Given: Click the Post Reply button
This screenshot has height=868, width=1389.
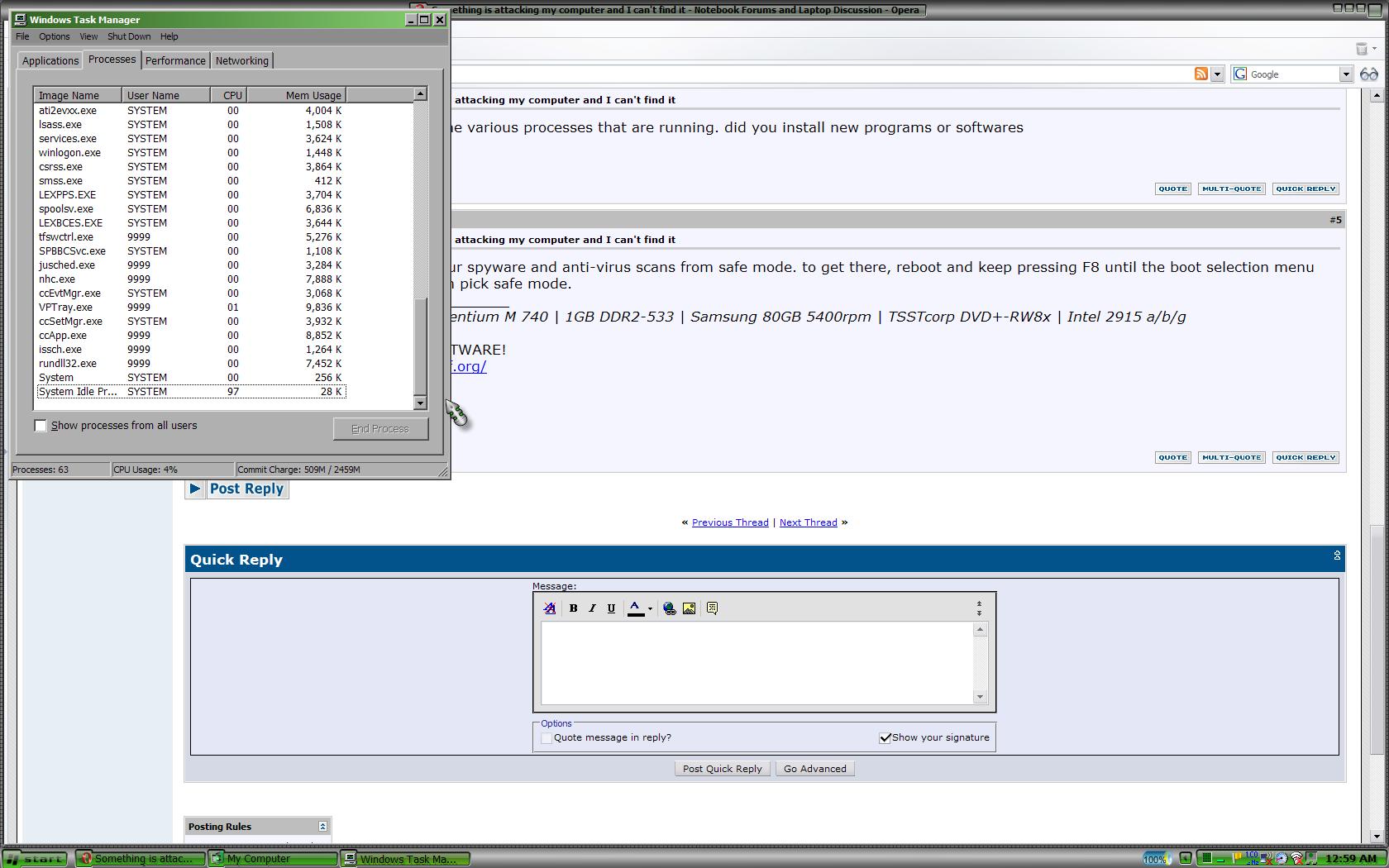Looking at the screenshot, I should [246, 489].
